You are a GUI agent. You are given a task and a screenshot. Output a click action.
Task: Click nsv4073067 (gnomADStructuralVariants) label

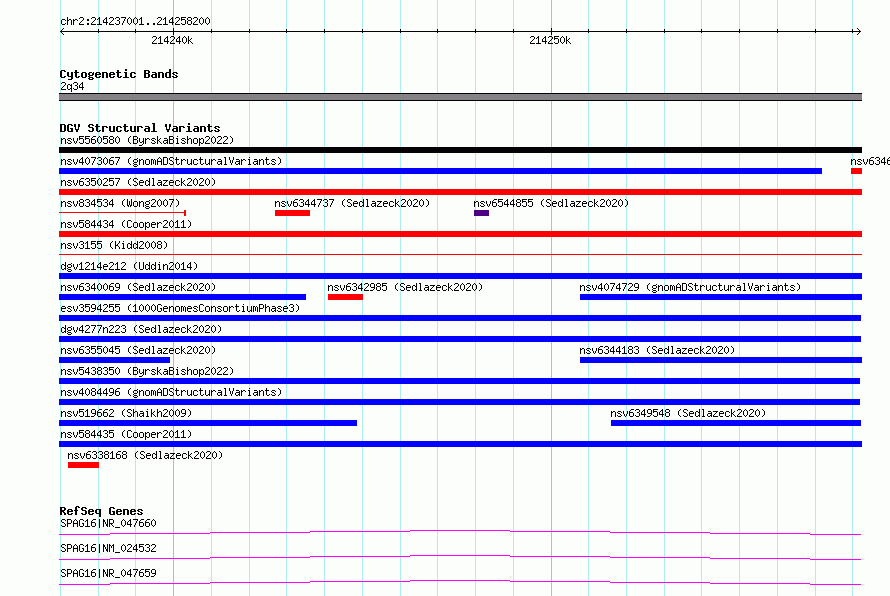pos(171,161)
